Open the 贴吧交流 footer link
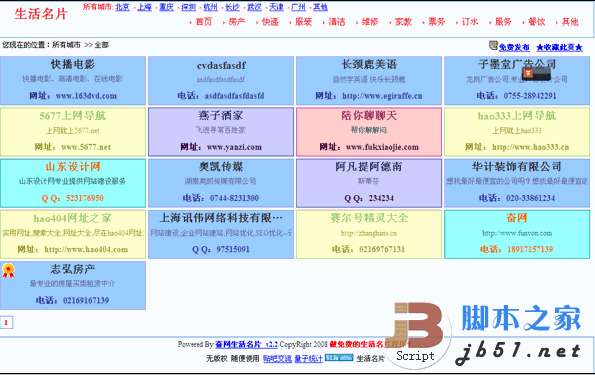Screen dimensions: 595x375 coord(277,358)
